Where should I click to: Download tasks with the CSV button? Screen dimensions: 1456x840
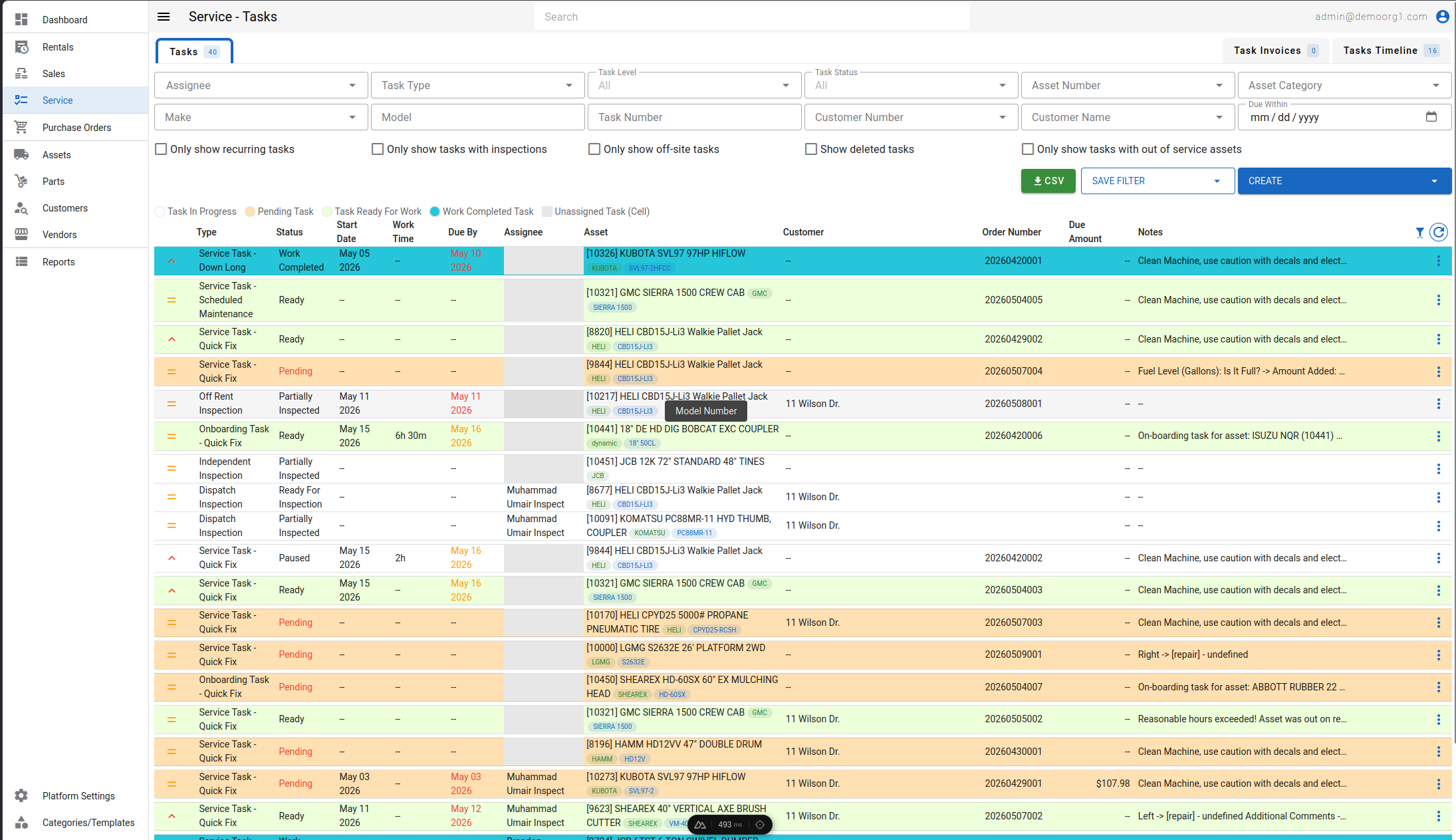1048,181
